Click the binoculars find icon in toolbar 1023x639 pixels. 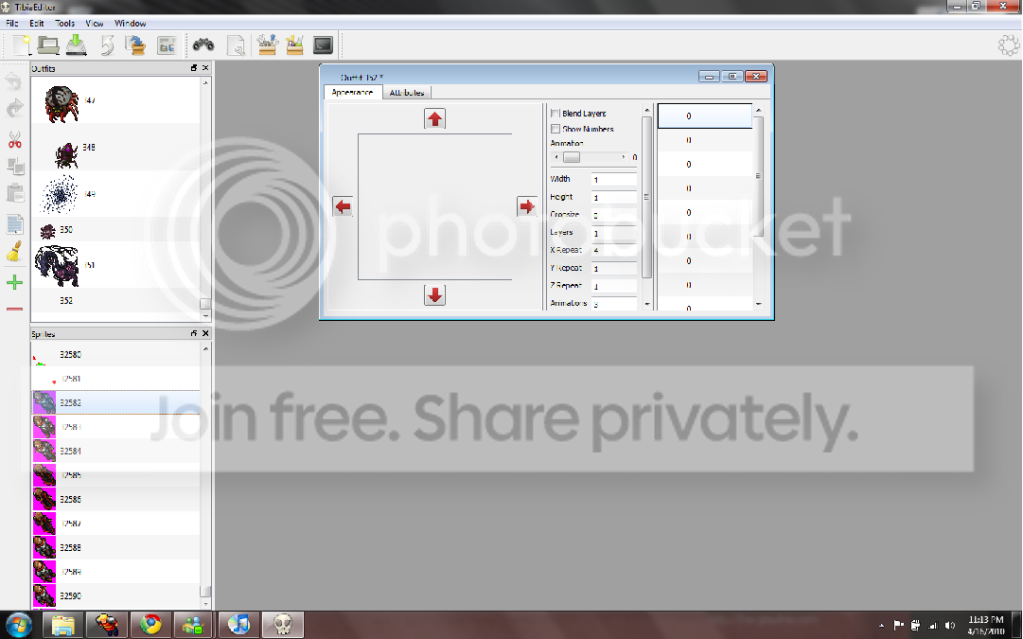[203, 44]
